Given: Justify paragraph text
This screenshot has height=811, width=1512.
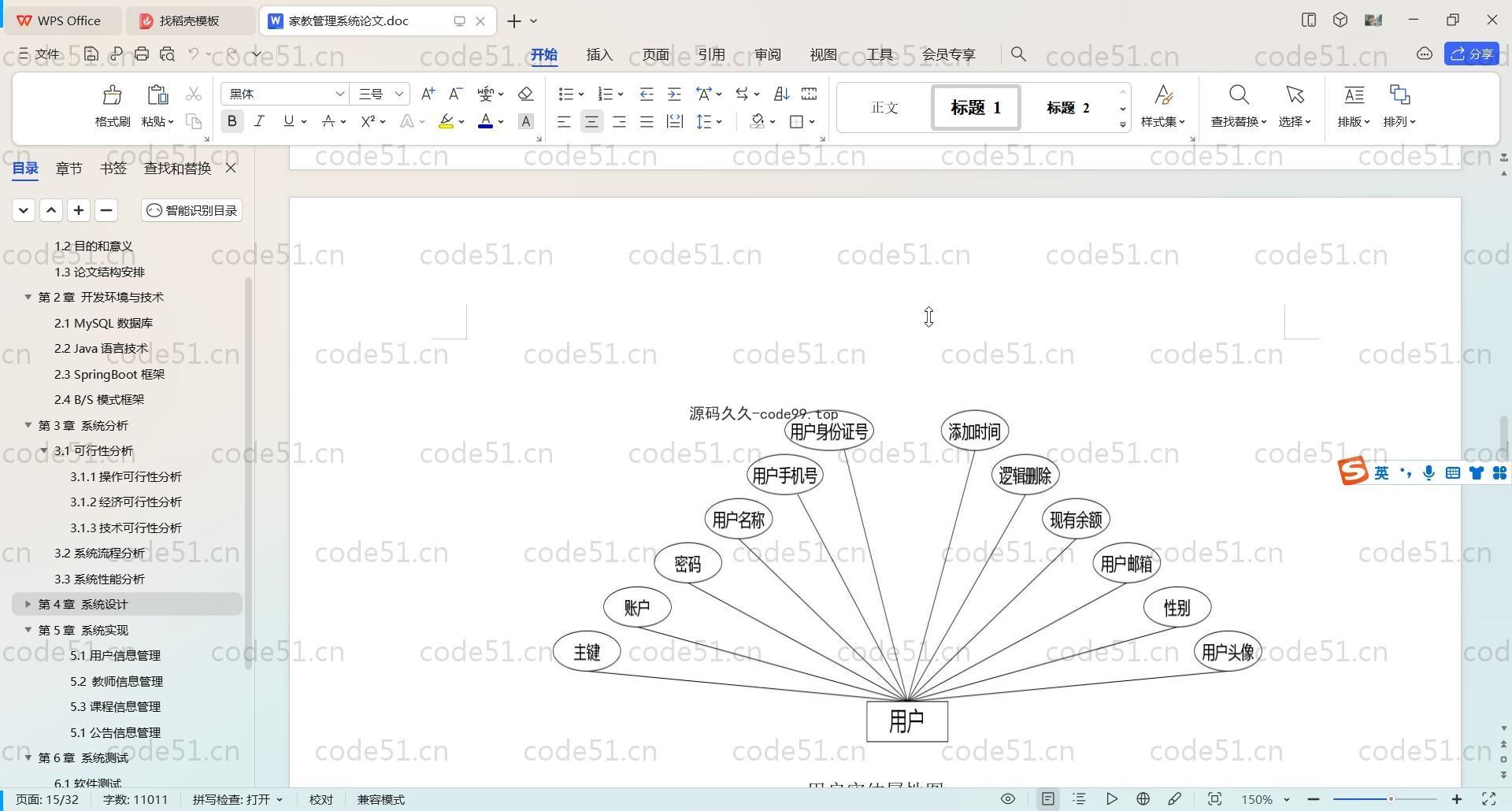Looking at the screenshot, I should [647, 121].
